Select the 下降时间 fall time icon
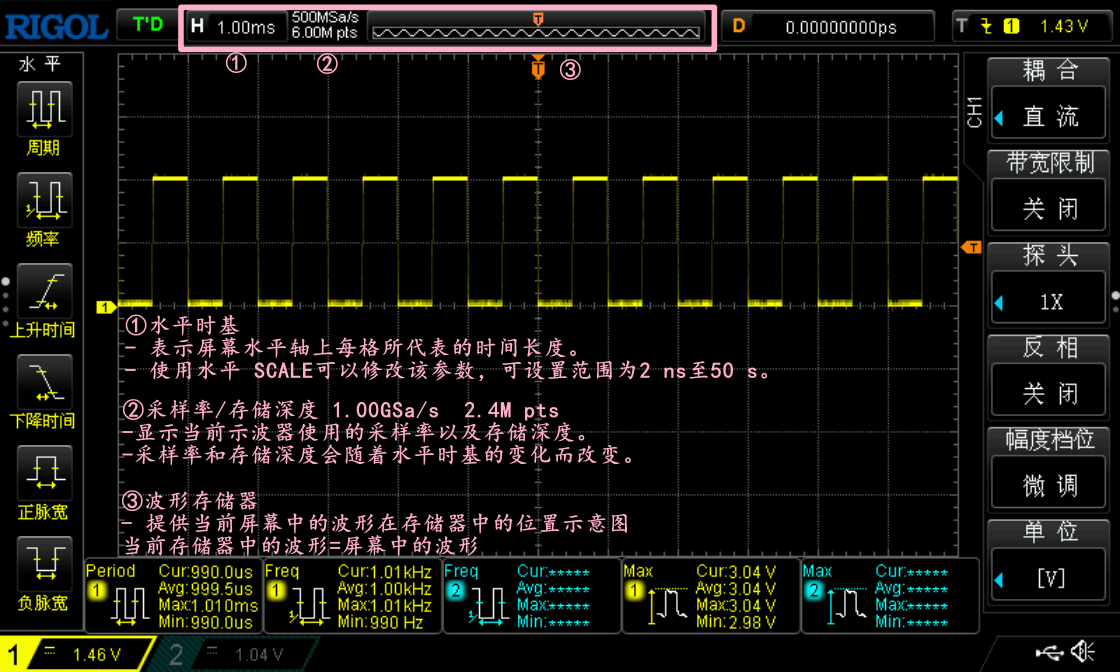 pos(44,381)
